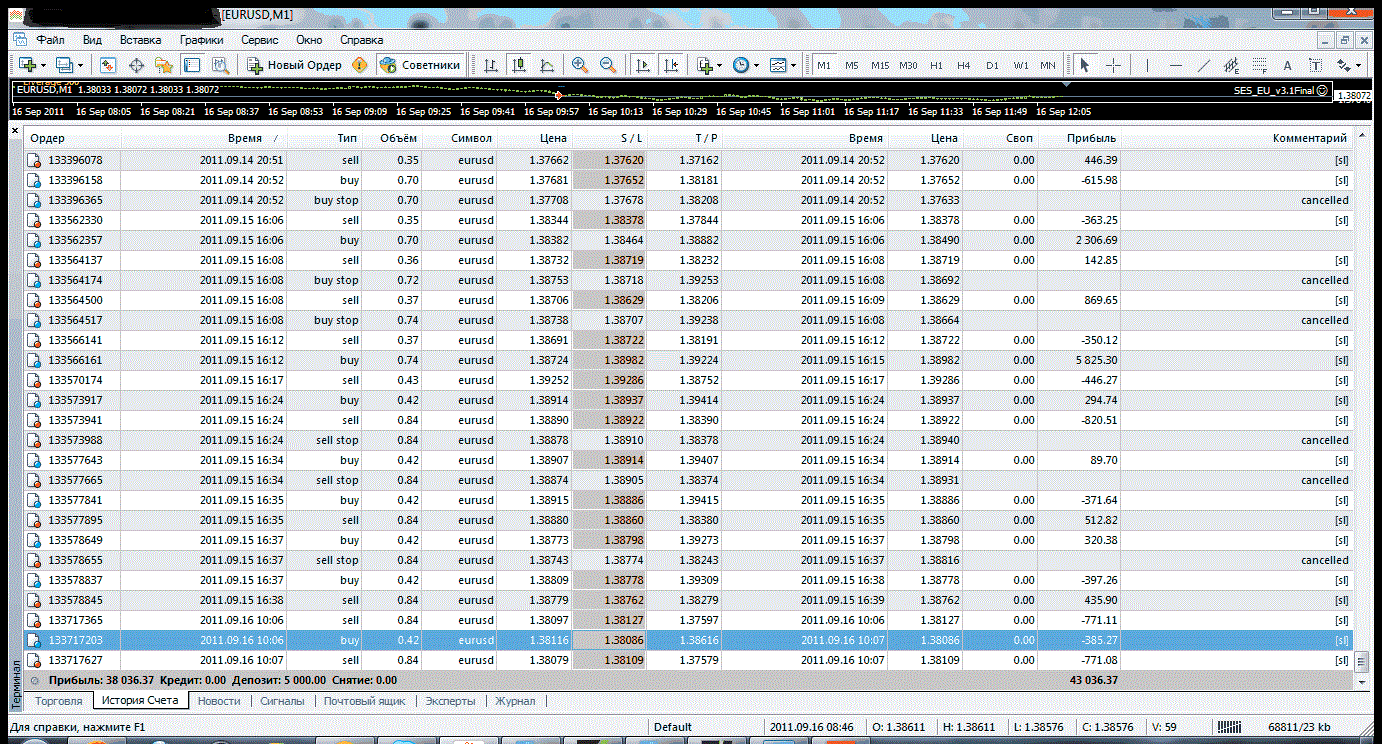Set the H4 timeframe
The width and height of the screenshot is (1382, 744).
point(963,65)
